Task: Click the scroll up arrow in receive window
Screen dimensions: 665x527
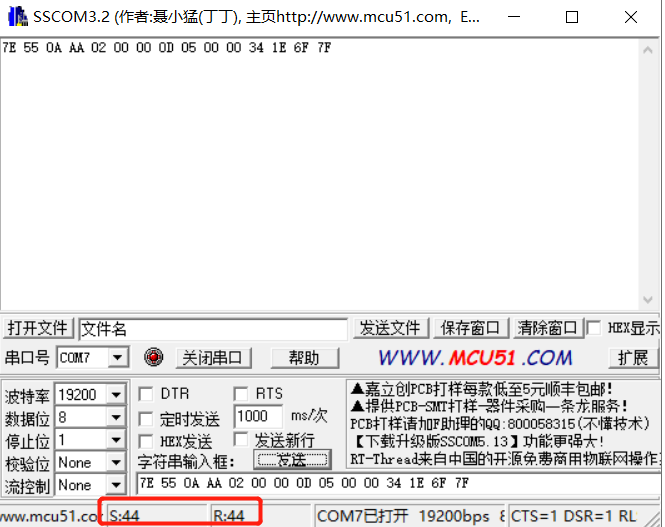Action: [647, 50]
